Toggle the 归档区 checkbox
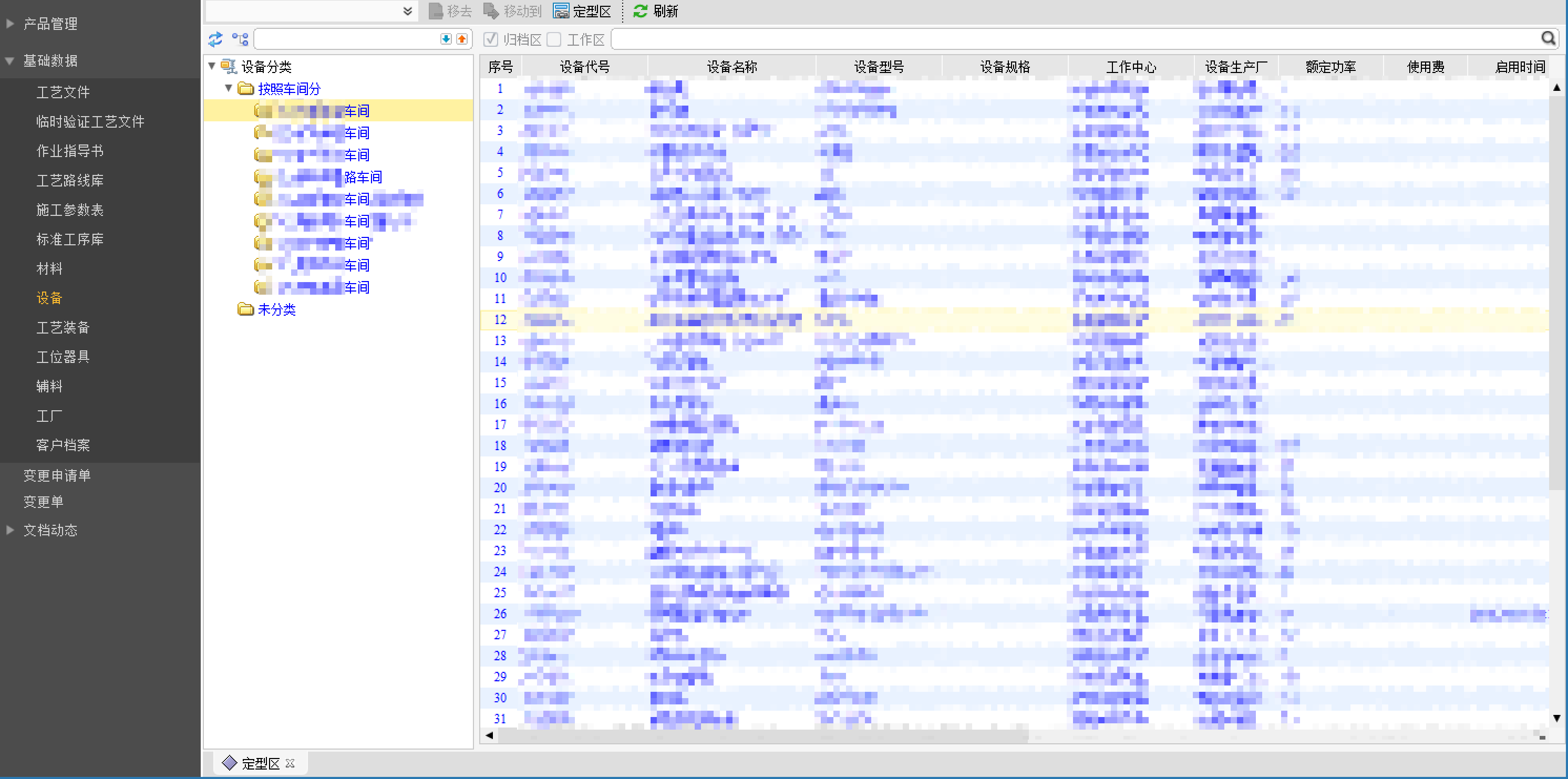 [x=491, y=39]
